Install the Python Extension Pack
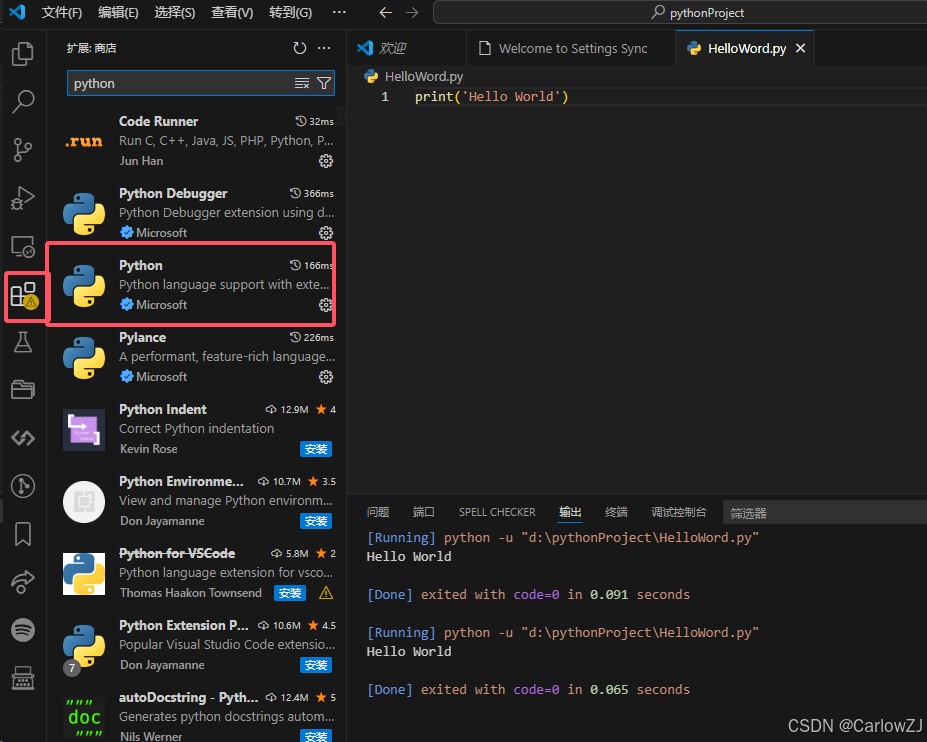The image size is (927, 742). (316, 665)
